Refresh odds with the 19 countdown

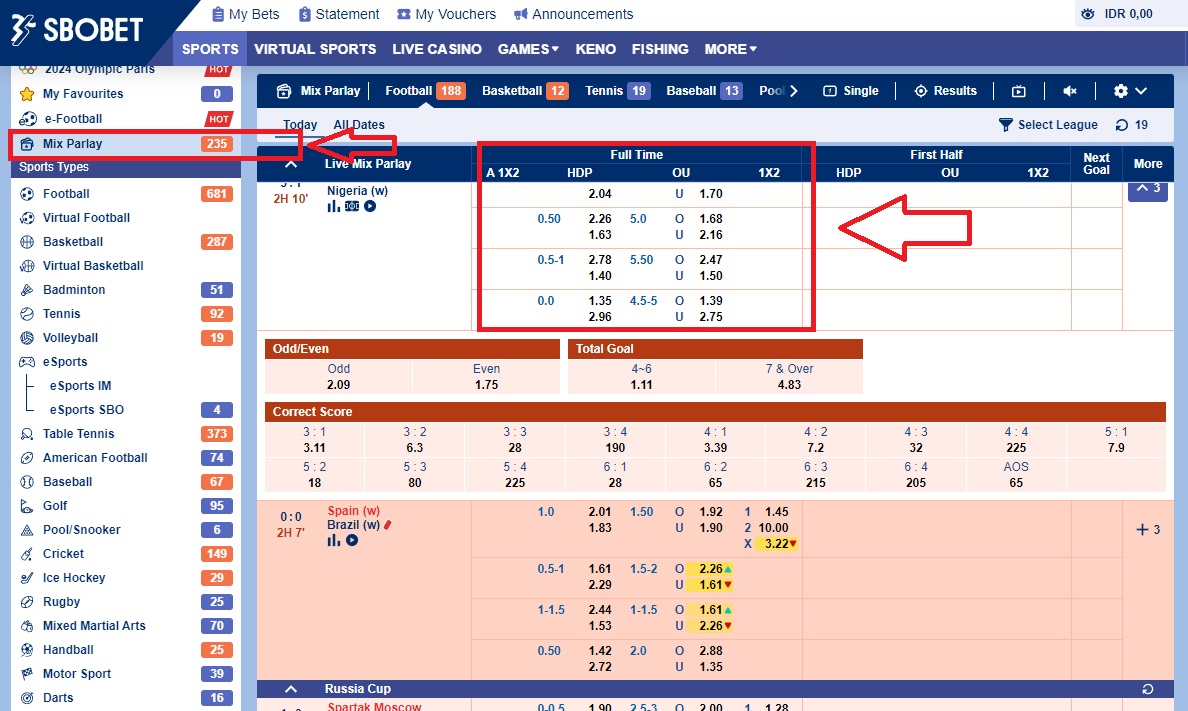coord(1132,125)
